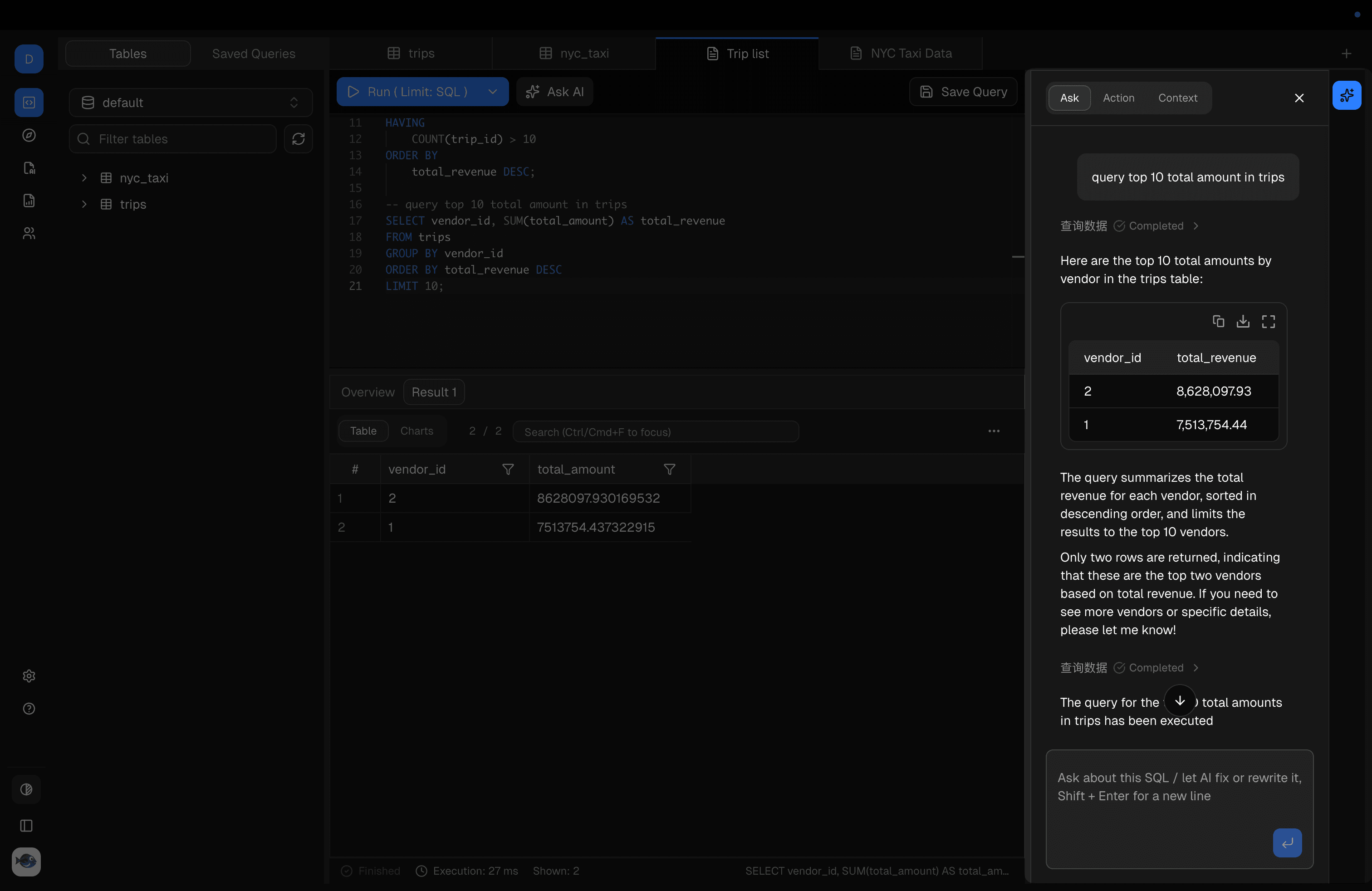Open the SQL editor sidebar icon
Screen dimensions: 1372x891
pyautogui.click(x=29, y=103)
